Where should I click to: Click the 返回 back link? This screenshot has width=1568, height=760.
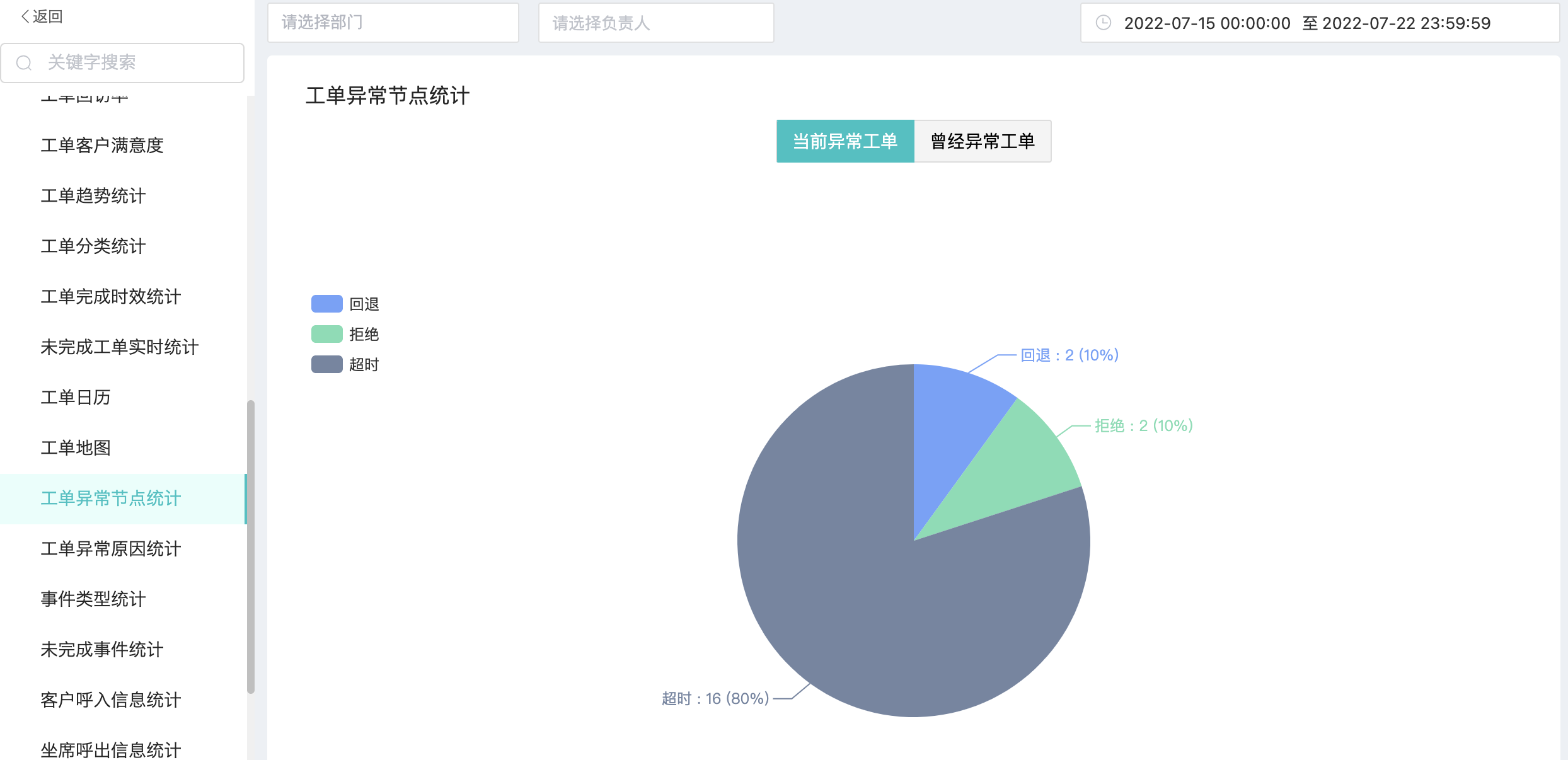coord(42,16)
